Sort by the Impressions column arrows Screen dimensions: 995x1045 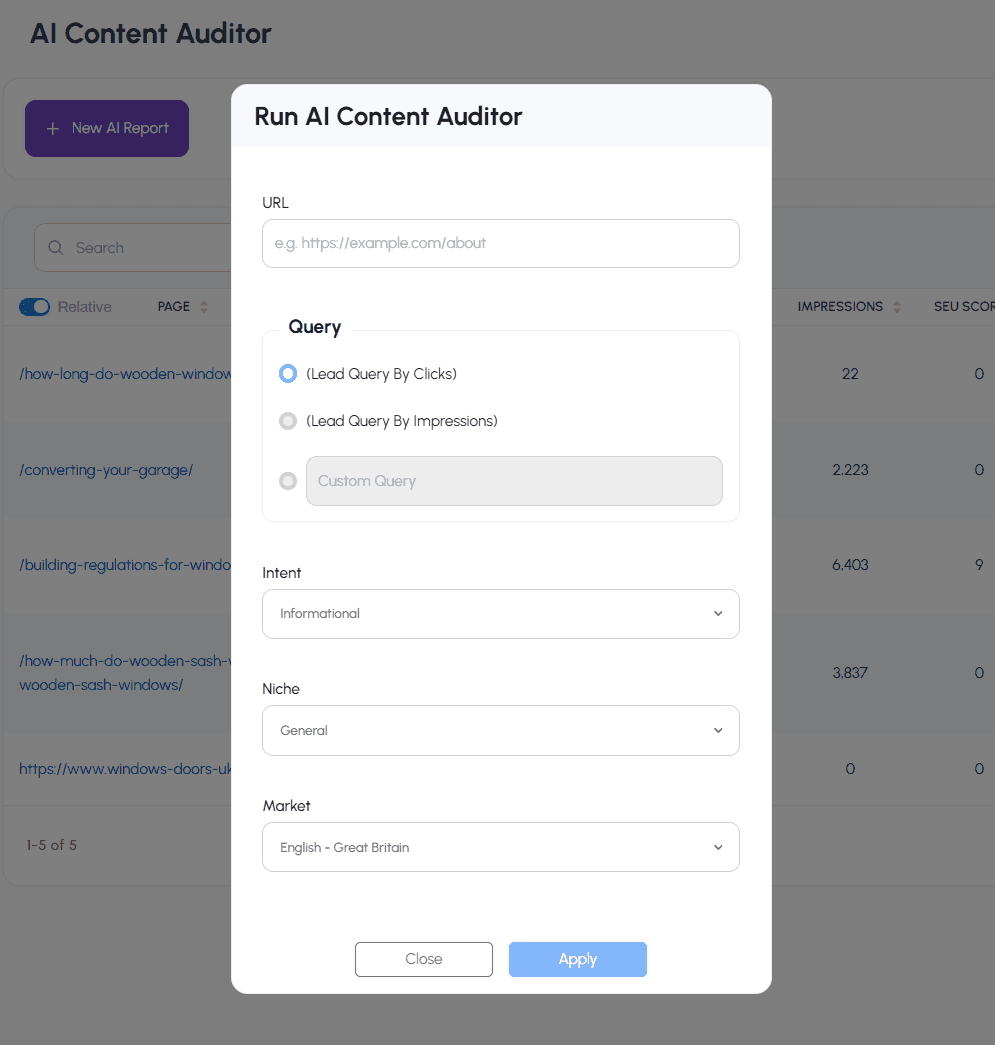tap(897, 307)
